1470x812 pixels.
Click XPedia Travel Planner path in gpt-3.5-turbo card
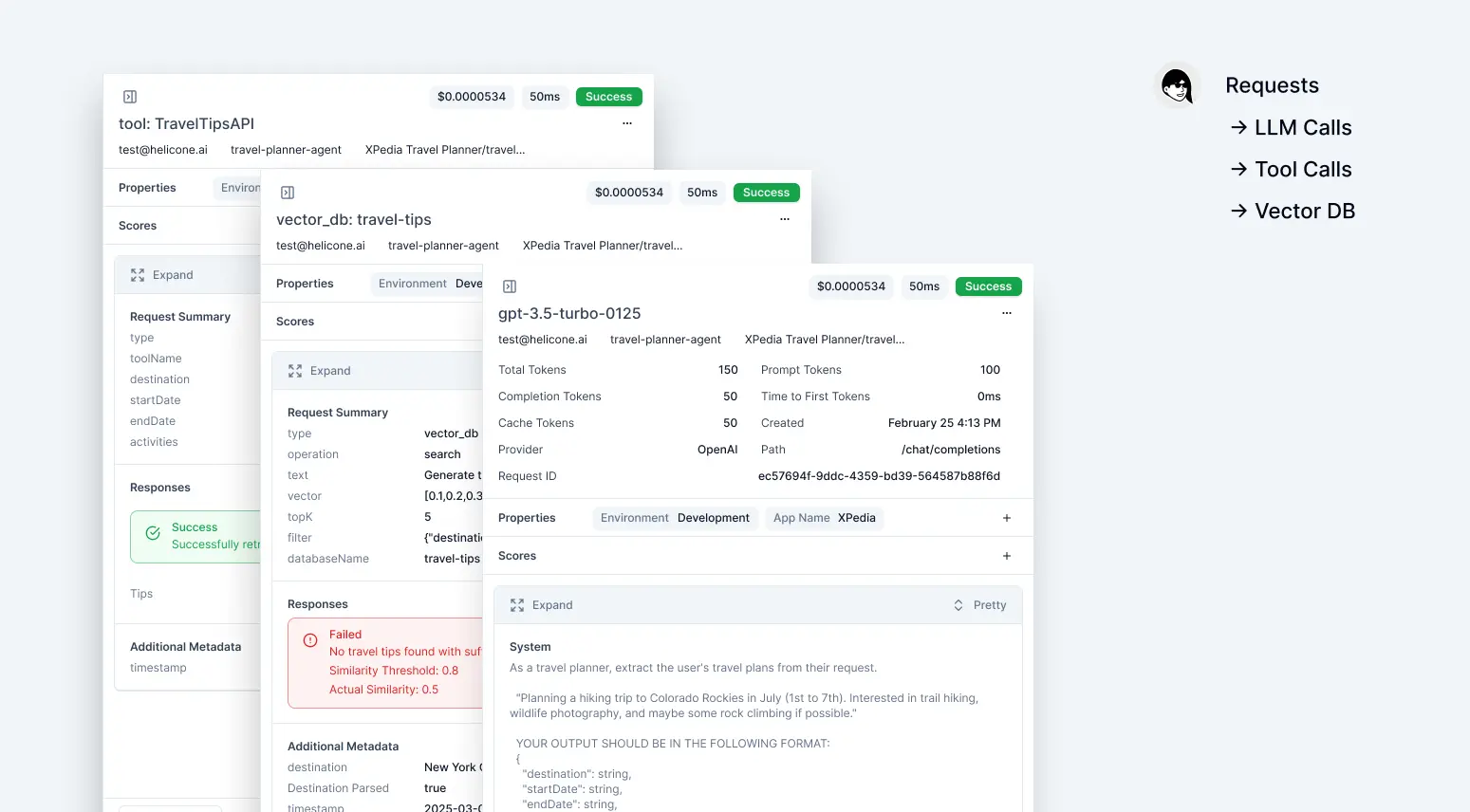point(825,340)
